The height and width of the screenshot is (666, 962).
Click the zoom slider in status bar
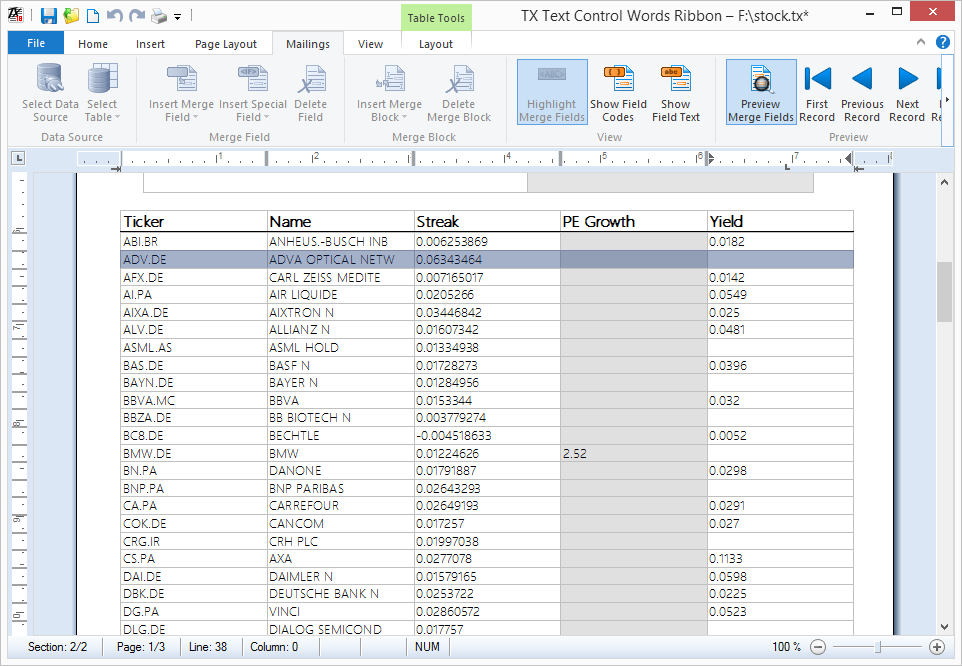[x=877, y=647]
